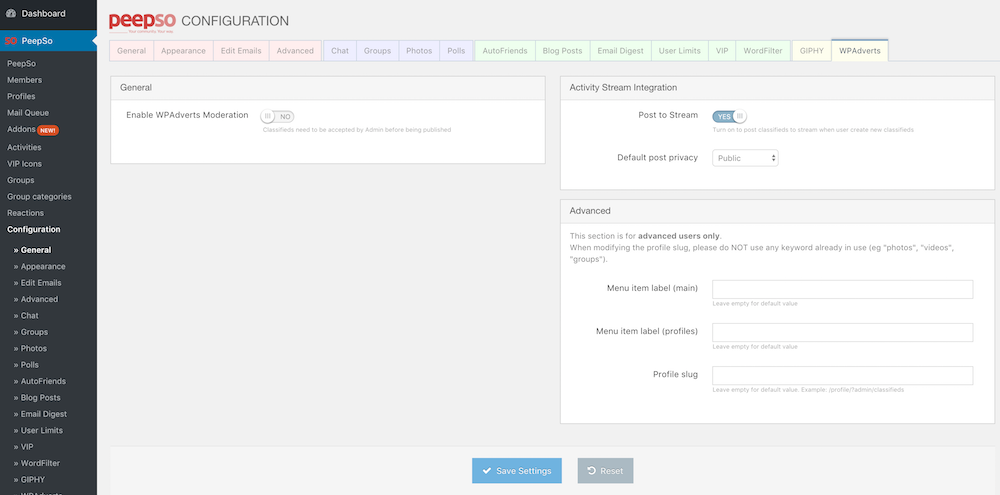Viewport: 1000px width, 495px height.
Task: Open the Email Digest tab
Action: click(621, 51)
